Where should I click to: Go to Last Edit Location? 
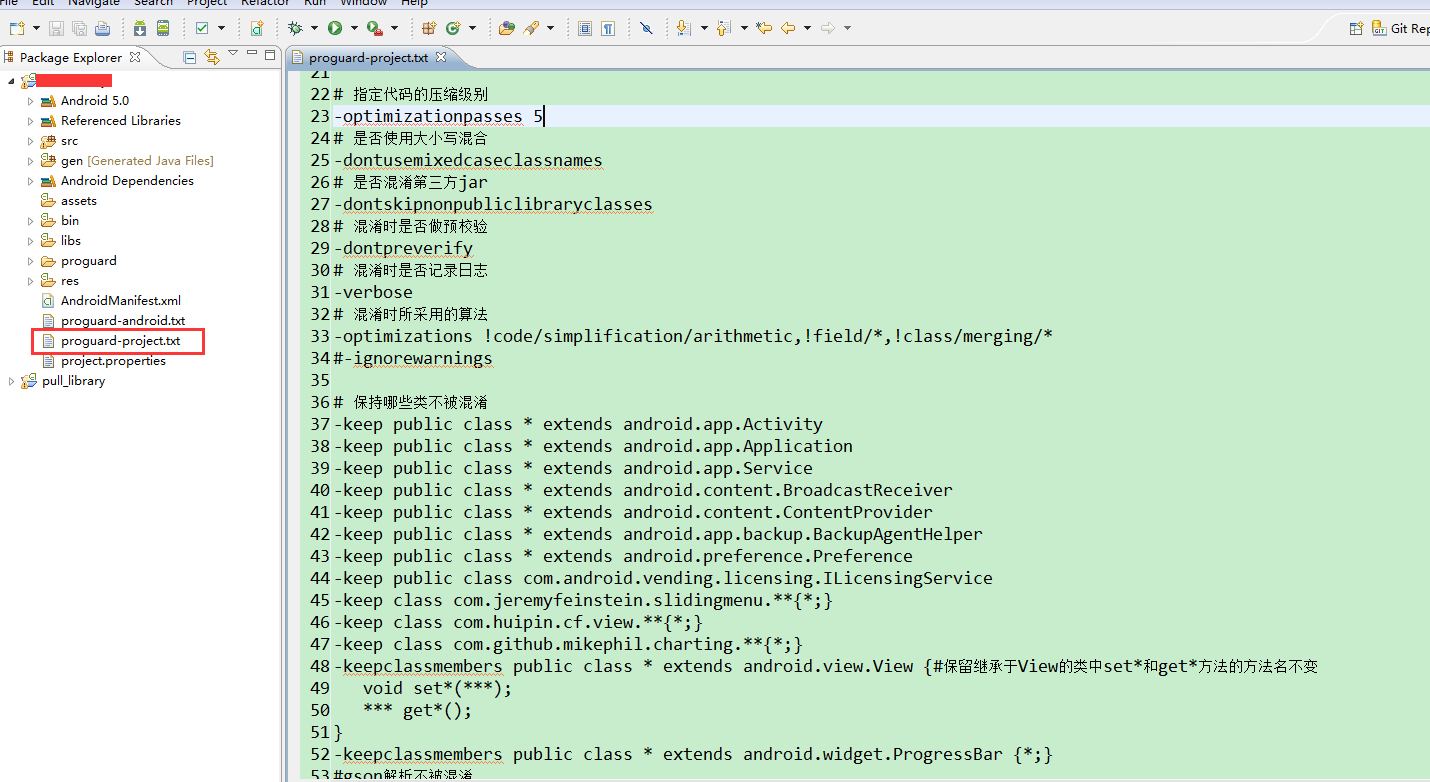[x=764, y=28]
